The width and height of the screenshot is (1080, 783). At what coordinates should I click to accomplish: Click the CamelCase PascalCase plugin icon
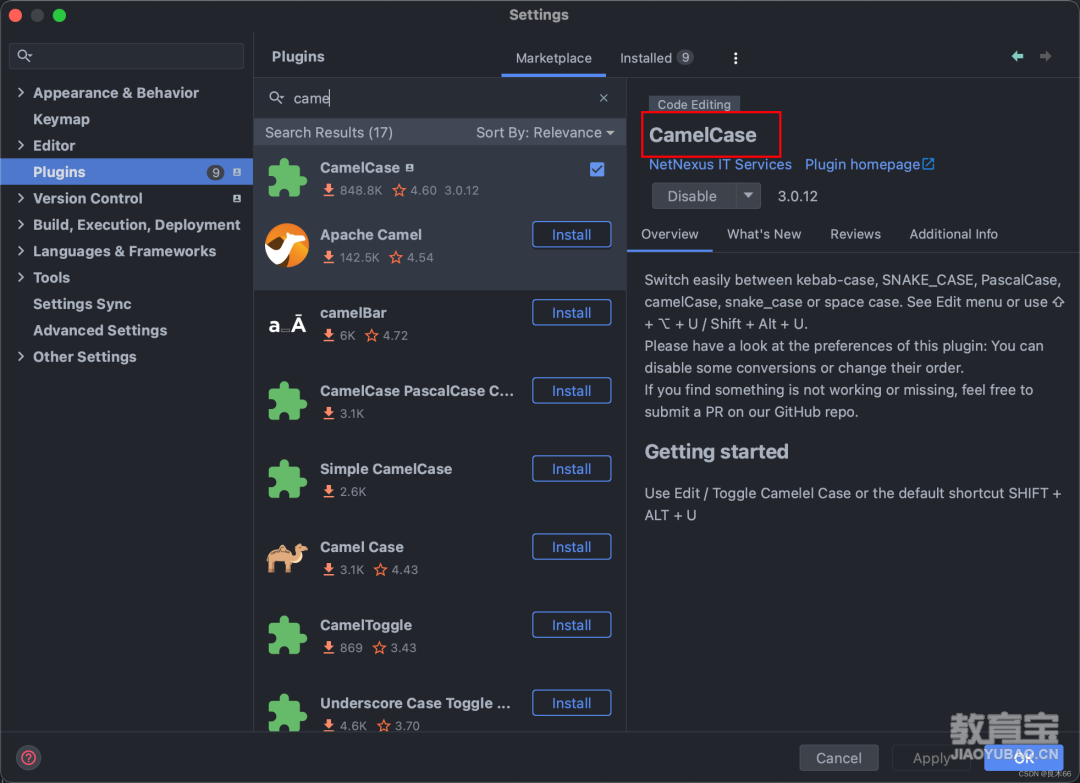[287, 401]
